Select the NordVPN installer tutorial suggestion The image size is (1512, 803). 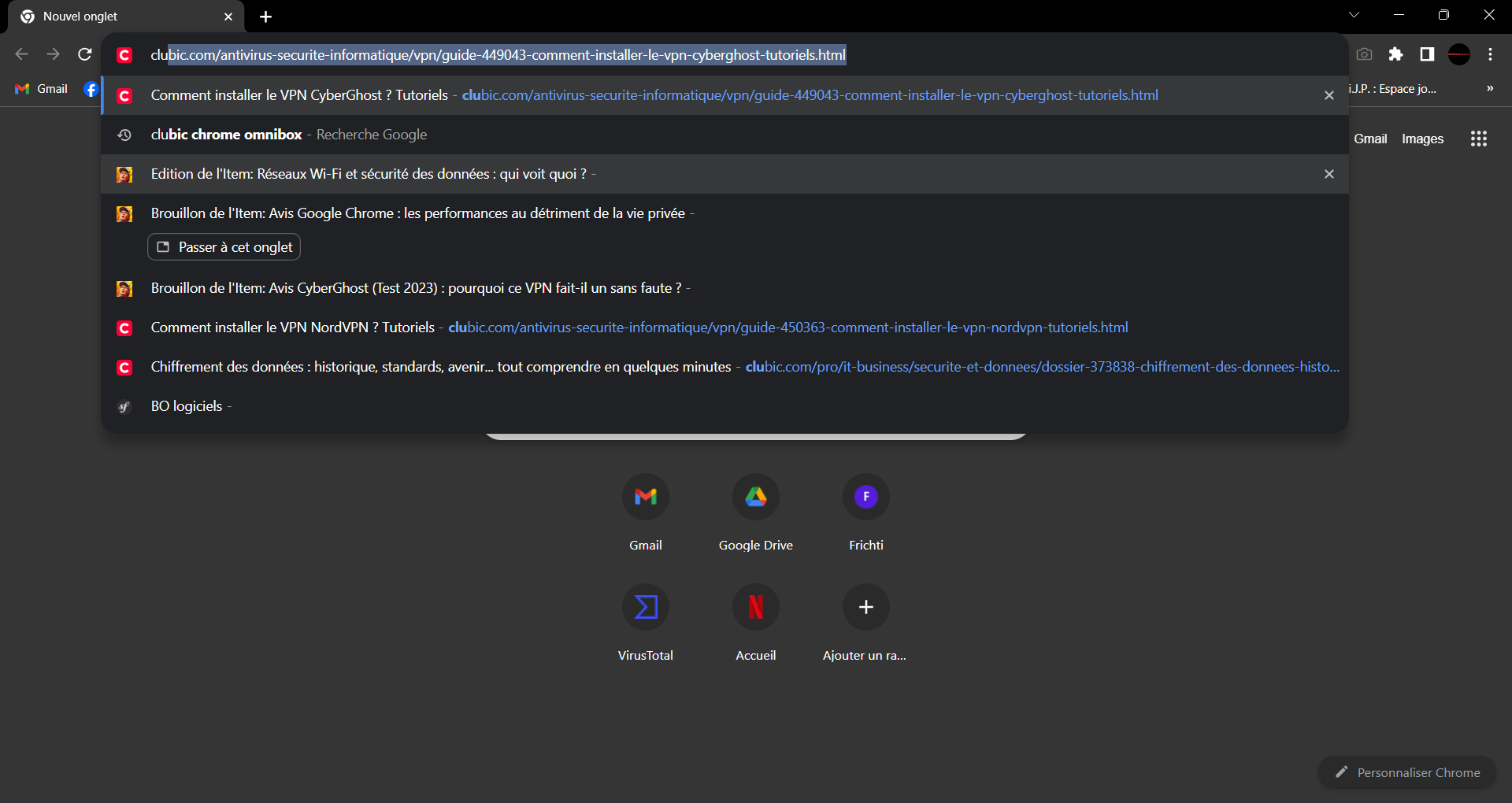tap(724, 327)
